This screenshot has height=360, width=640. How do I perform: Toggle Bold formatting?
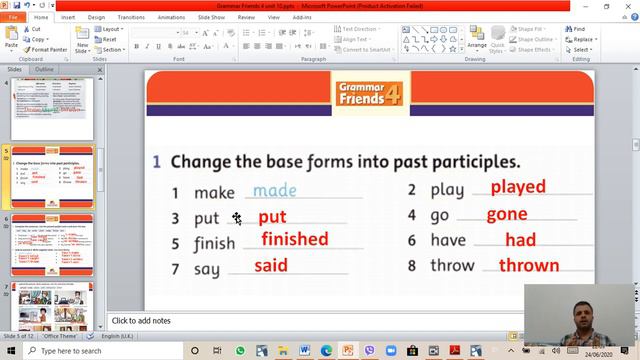136,47
